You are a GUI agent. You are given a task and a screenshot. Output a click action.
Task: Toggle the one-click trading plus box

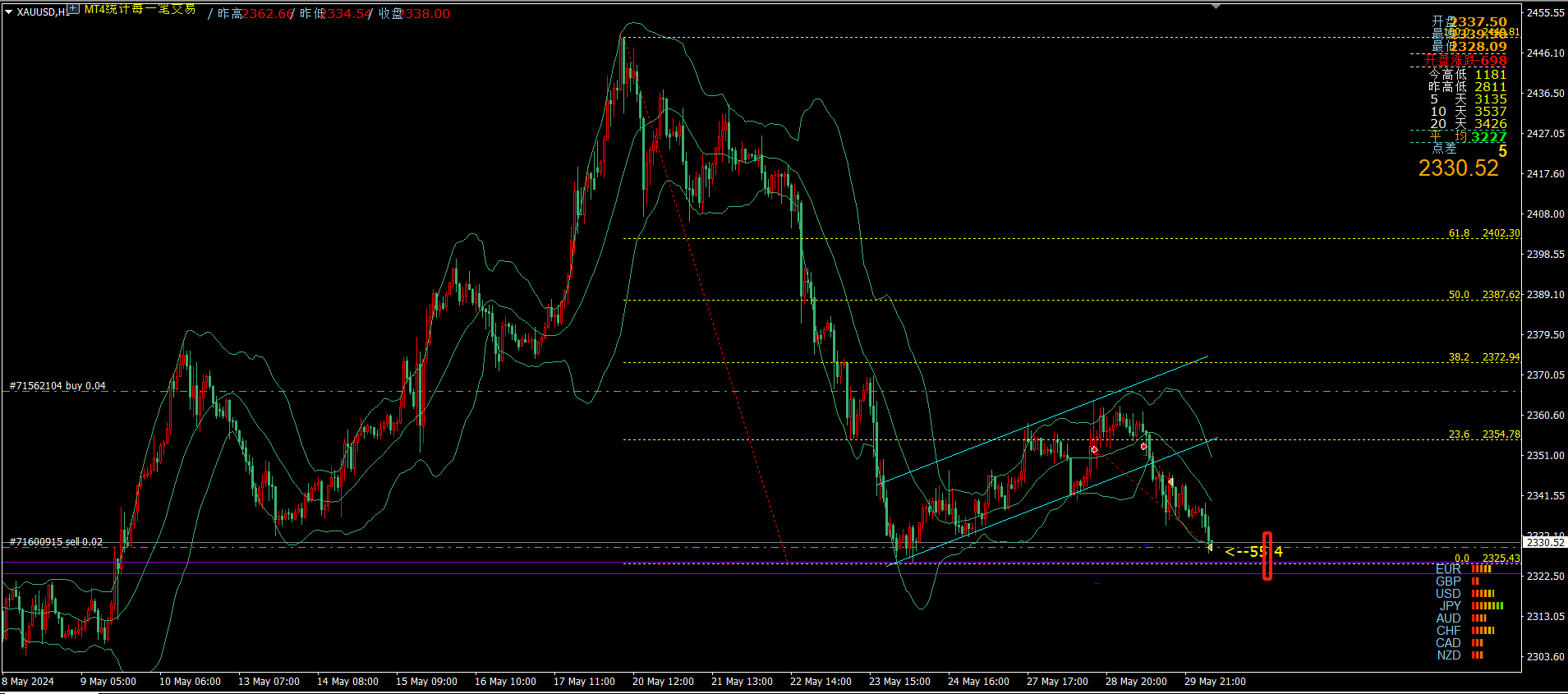coord(73,9)
